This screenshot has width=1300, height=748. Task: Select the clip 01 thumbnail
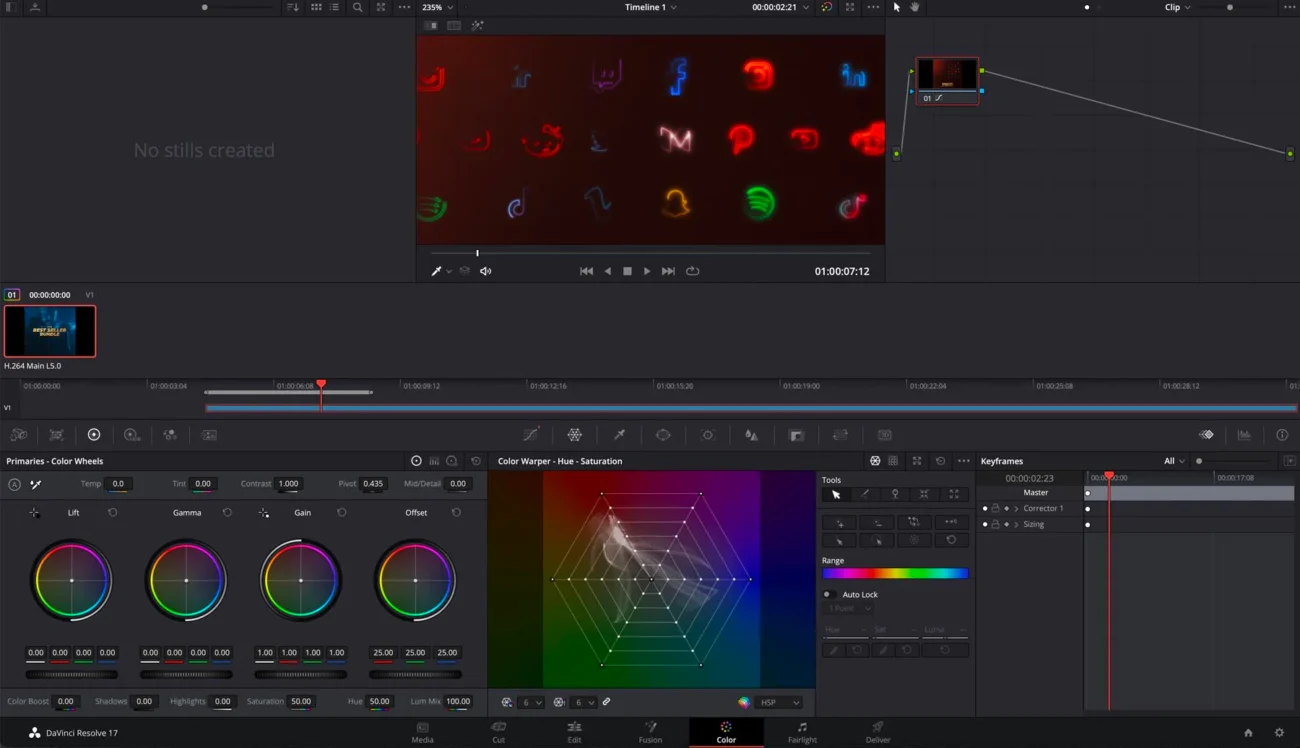(50, 331)
